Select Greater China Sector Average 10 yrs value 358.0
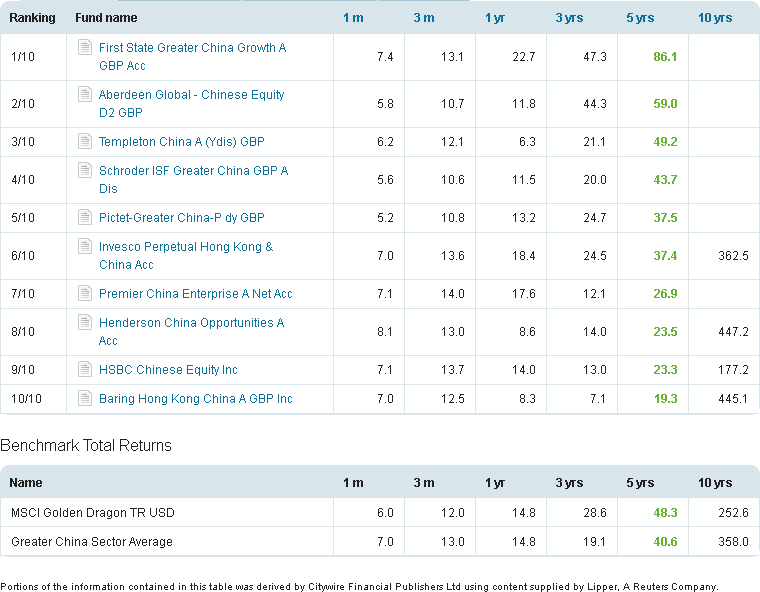This screenshot has width=760, height=592. pyautogui.click(x=733, y=542)
